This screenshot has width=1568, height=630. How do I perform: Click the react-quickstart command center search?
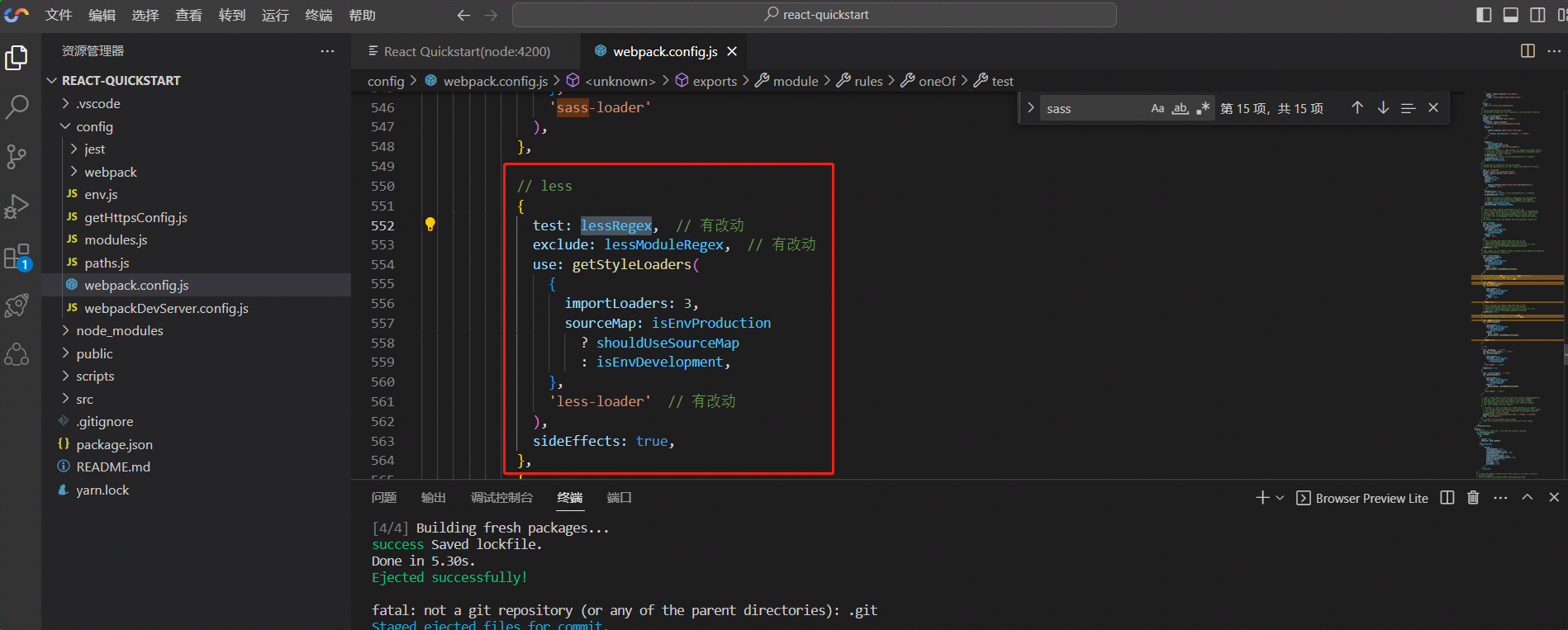tap(815, 15)
